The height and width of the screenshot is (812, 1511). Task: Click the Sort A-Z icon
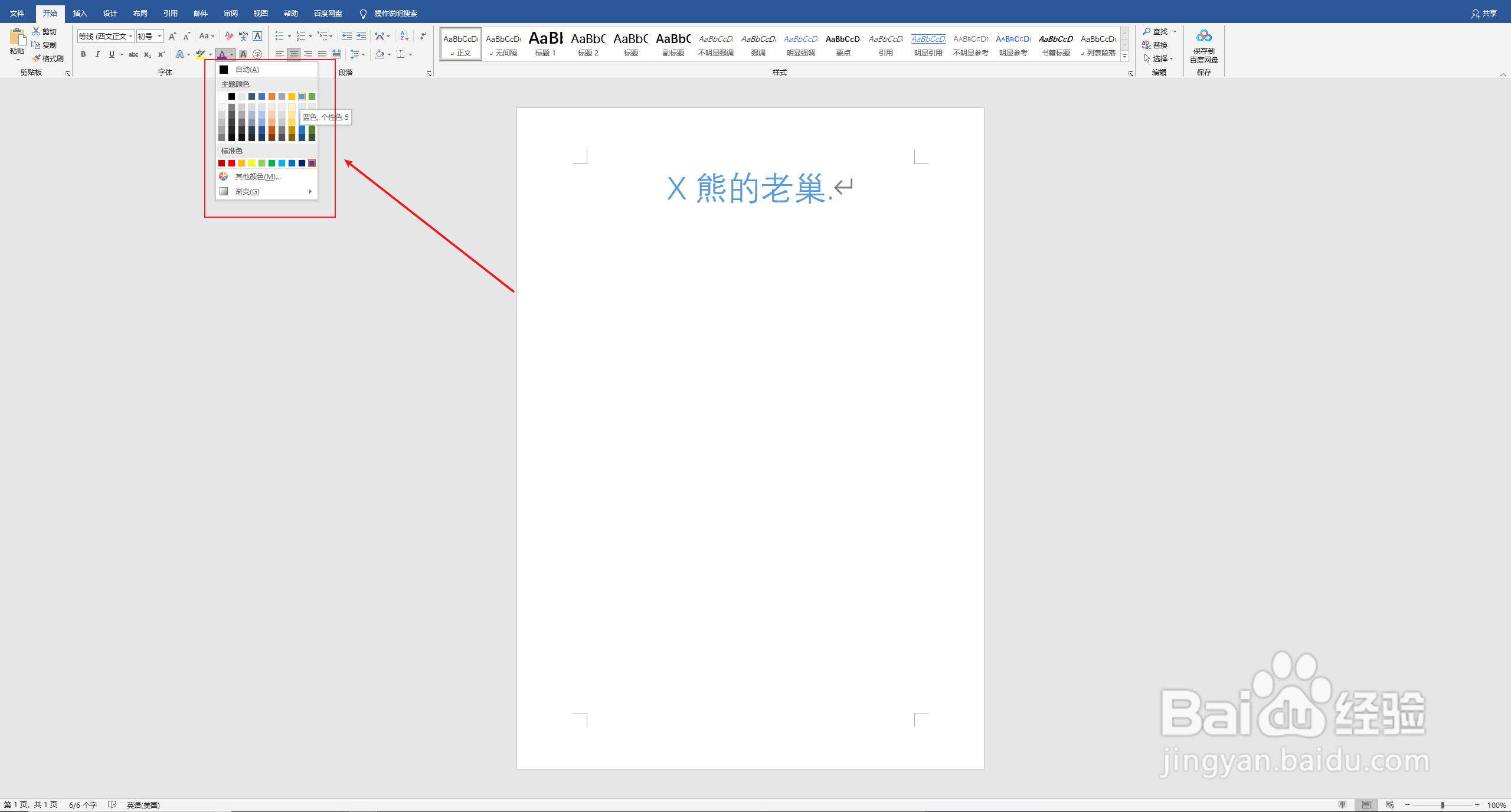coord(404,36)
